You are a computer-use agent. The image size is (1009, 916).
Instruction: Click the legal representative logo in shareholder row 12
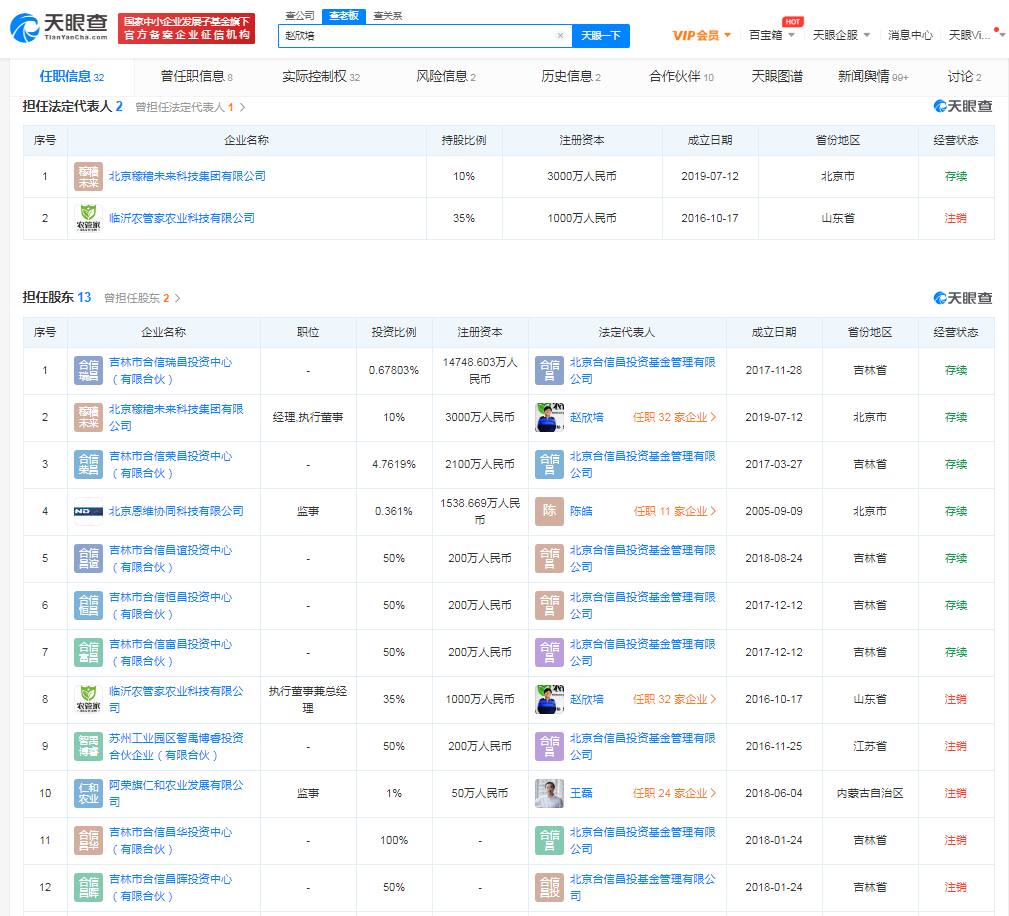click(x=550, y=888)
